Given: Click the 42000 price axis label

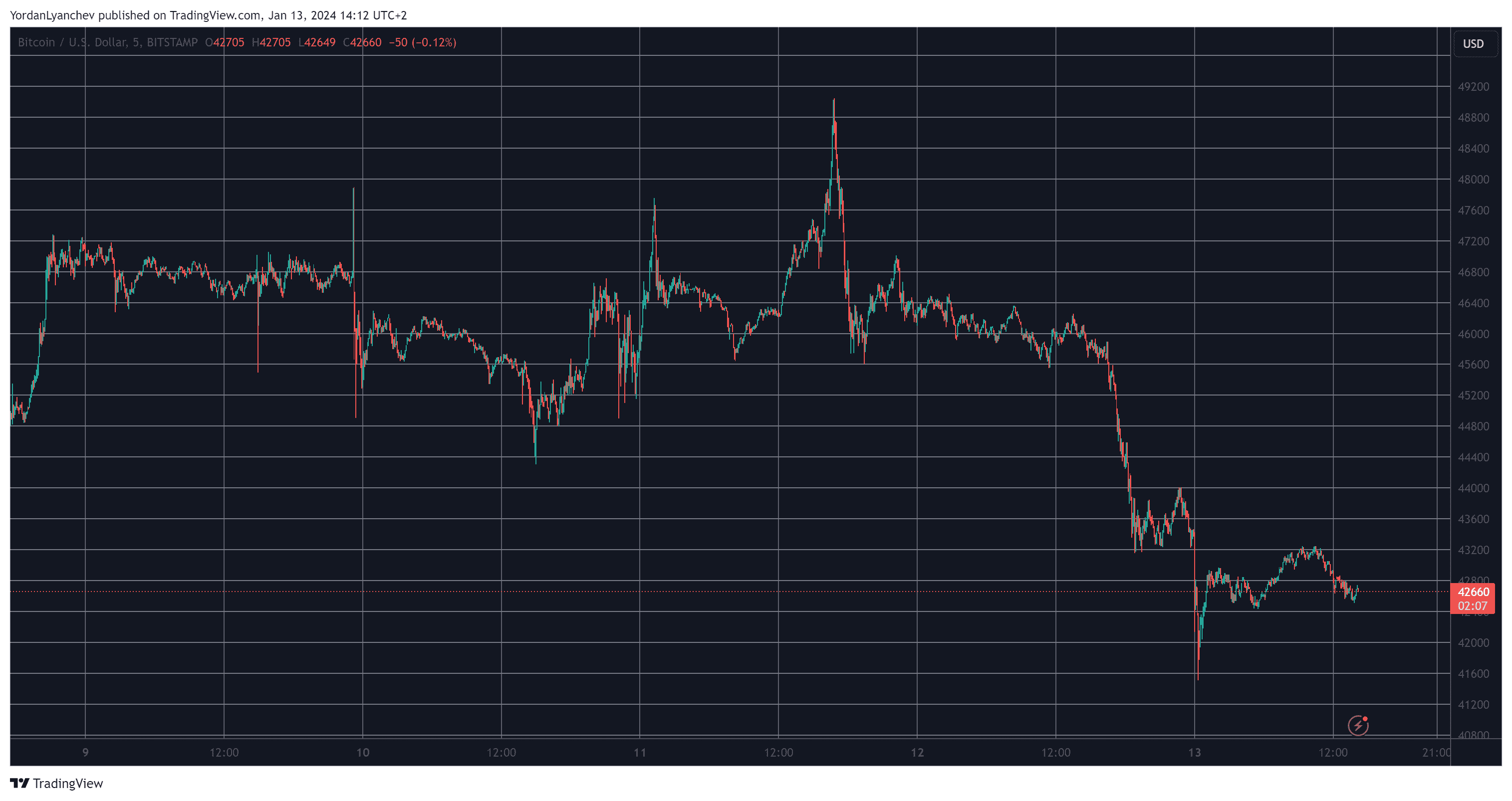Looking at the screenshot, I should point(1473,642).
